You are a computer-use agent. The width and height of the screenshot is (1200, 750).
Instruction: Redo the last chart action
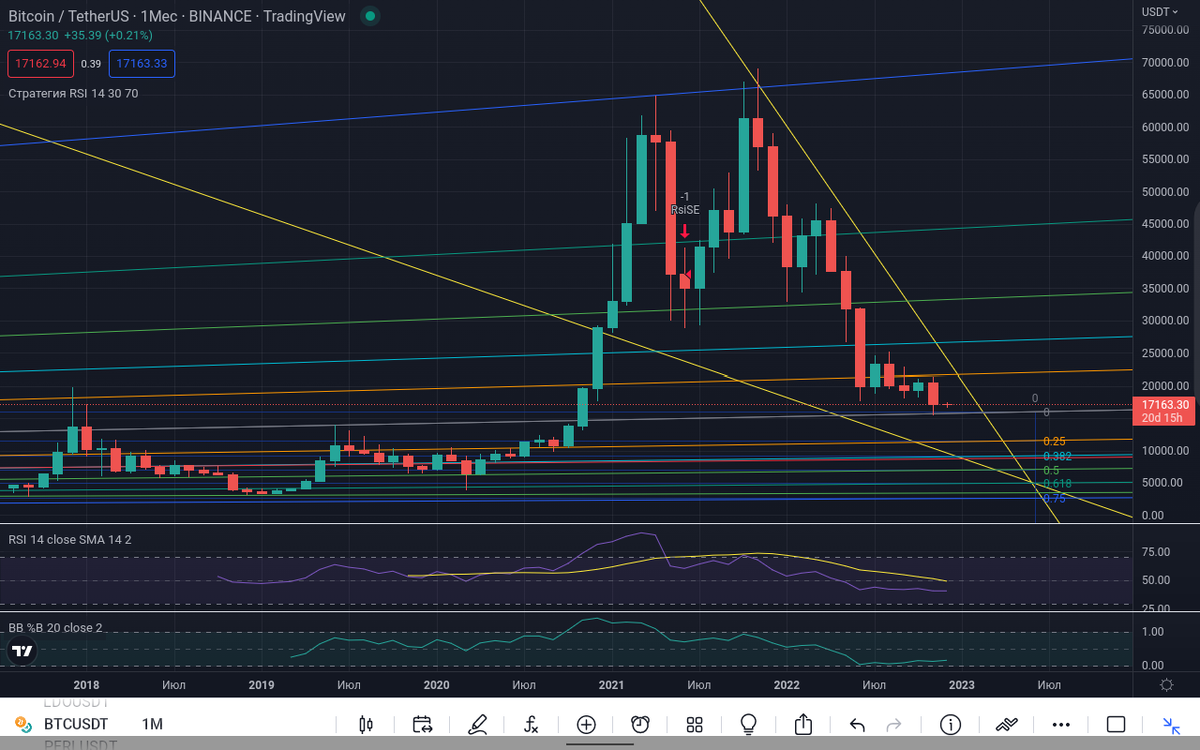click(x=894, y=724)
